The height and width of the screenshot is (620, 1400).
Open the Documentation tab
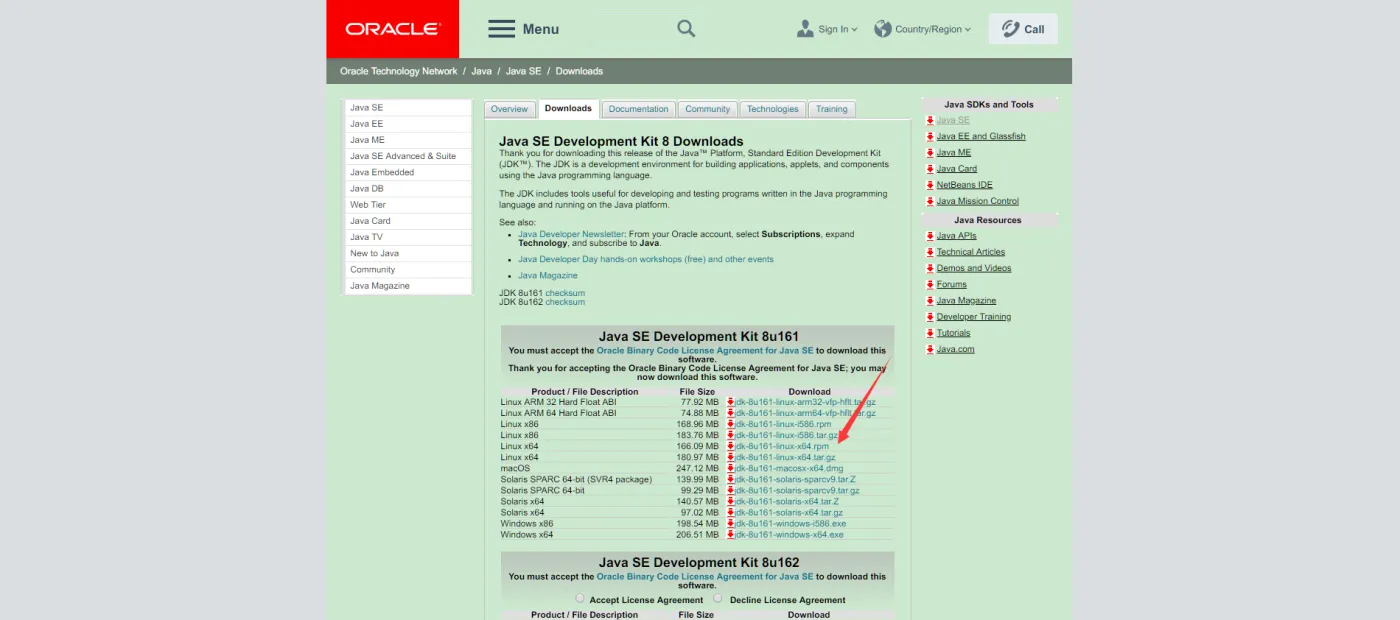[638, 109]
